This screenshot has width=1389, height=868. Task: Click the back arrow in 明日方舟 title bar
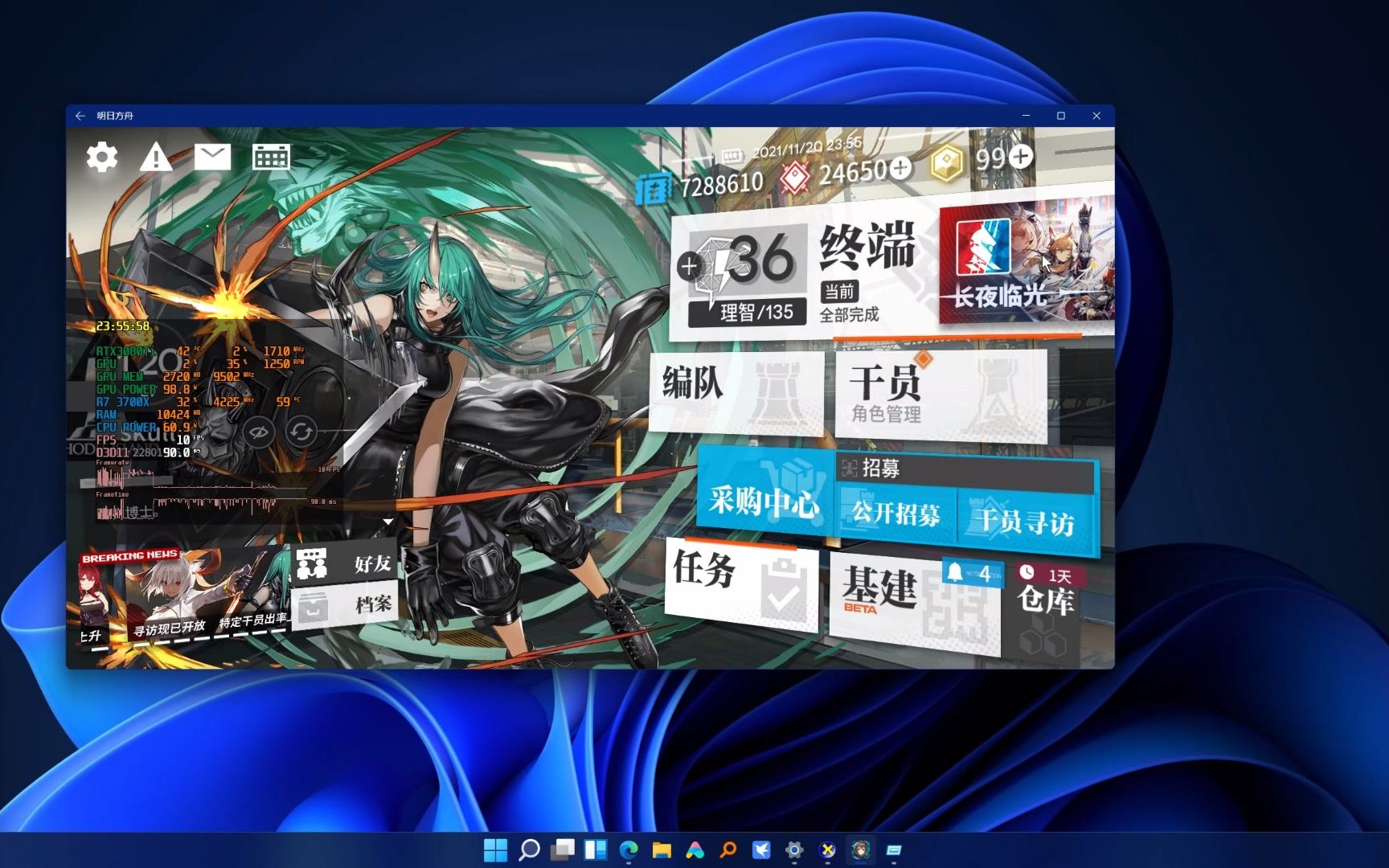click(x=80, y=116)
